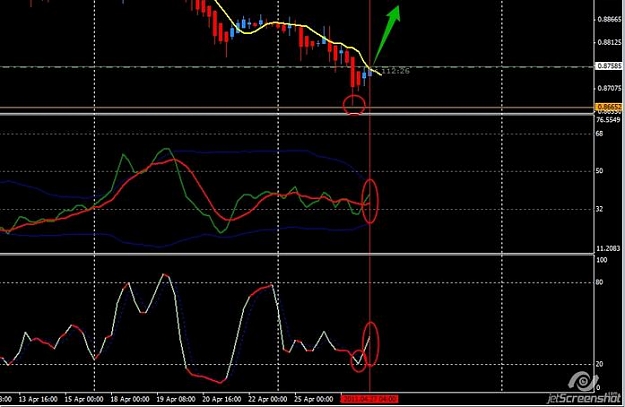
Task: Select the orange 0.86652 price level tag
Action: point(609,107)
